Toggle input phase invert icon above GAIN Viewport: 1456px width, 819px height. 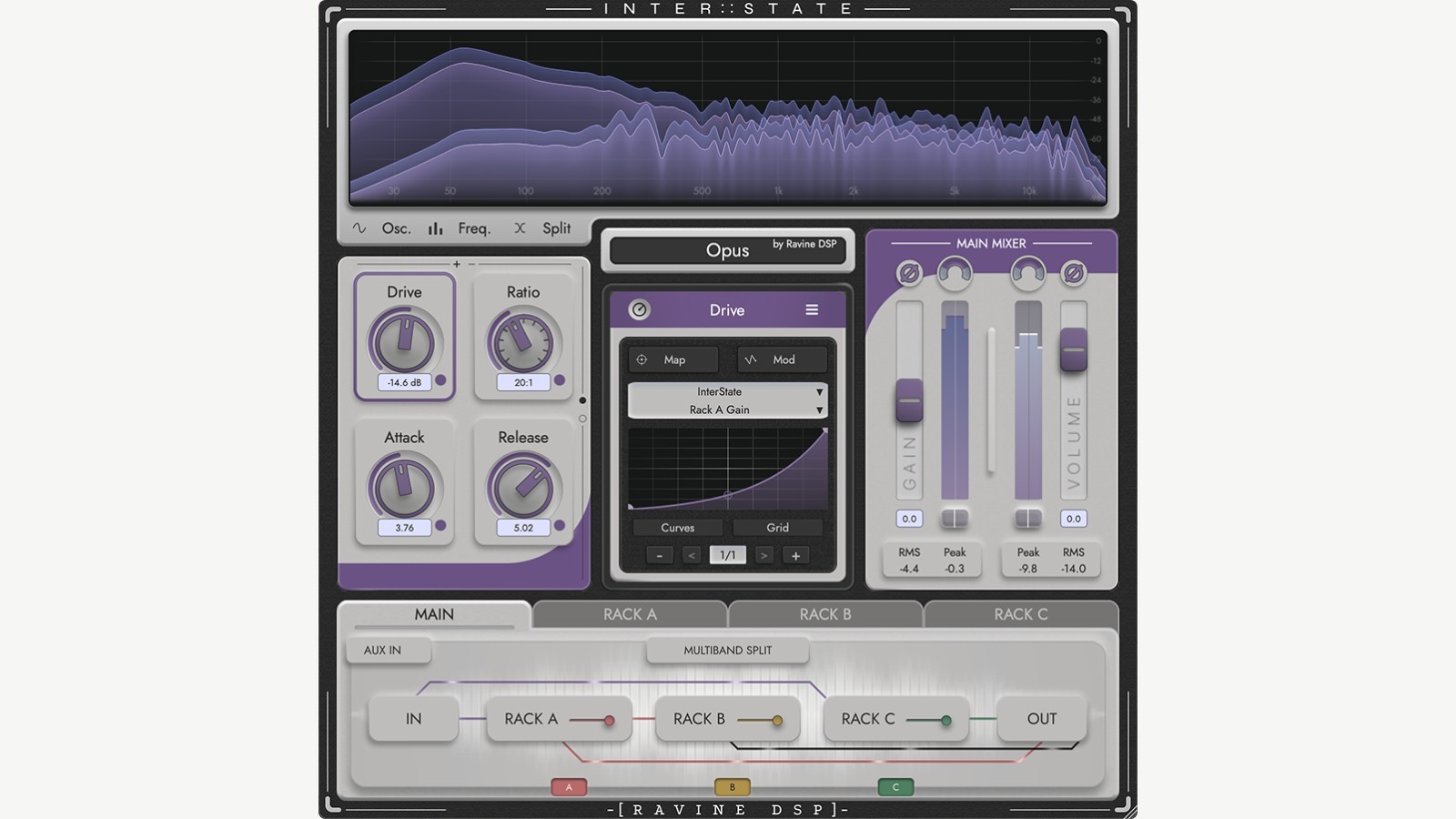tap(909, 272)
